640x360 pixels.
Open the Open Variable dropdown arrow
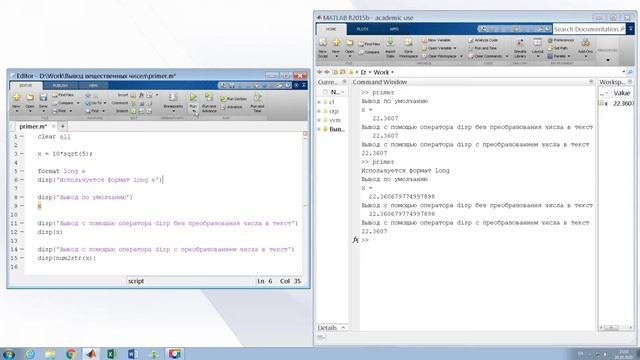(455, 48)
